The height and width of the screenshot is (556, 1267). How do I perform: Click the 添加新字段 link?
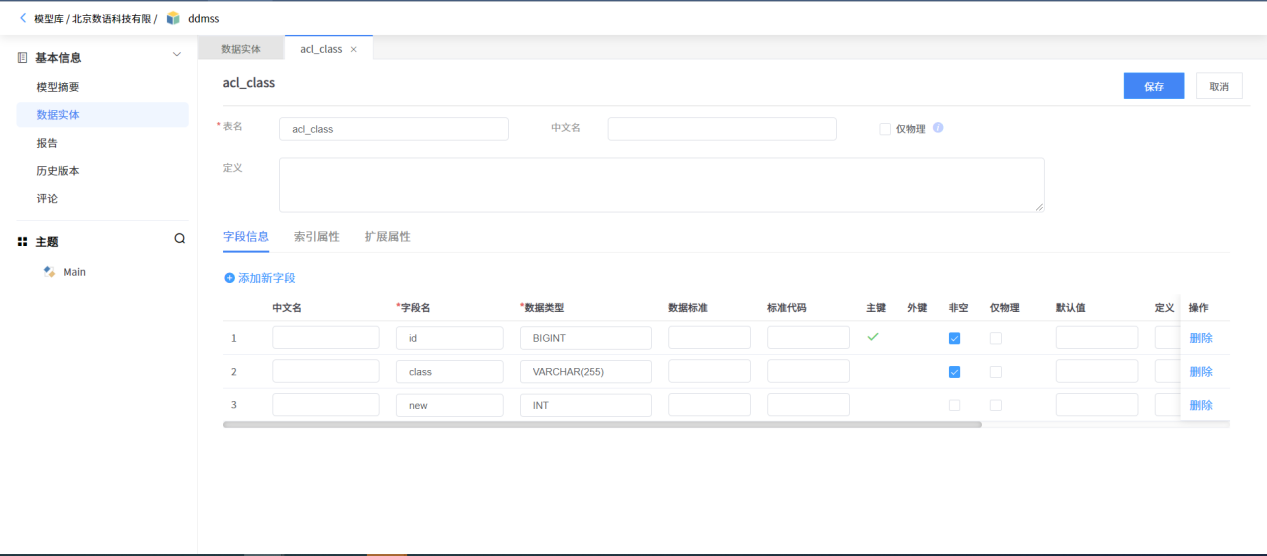[x=260, y=278]
